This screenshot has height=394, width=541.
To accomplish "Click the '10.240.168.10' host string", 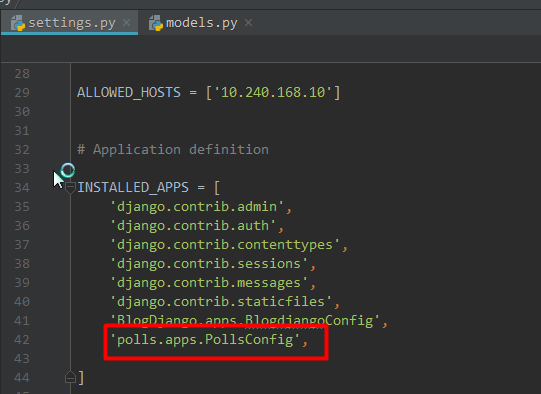I will (273, 92).
